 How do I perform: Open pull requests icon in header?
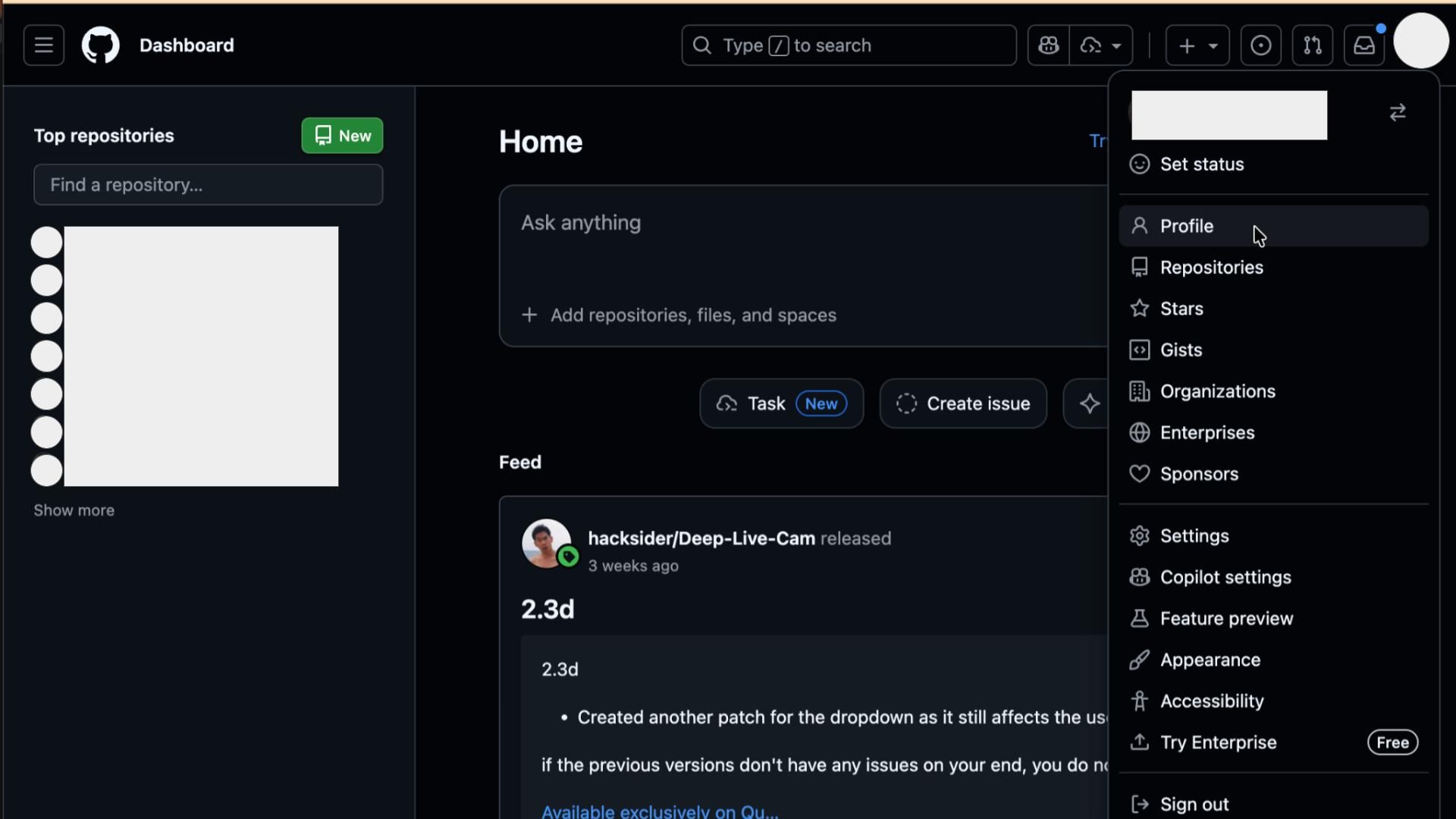[1313, 45]
